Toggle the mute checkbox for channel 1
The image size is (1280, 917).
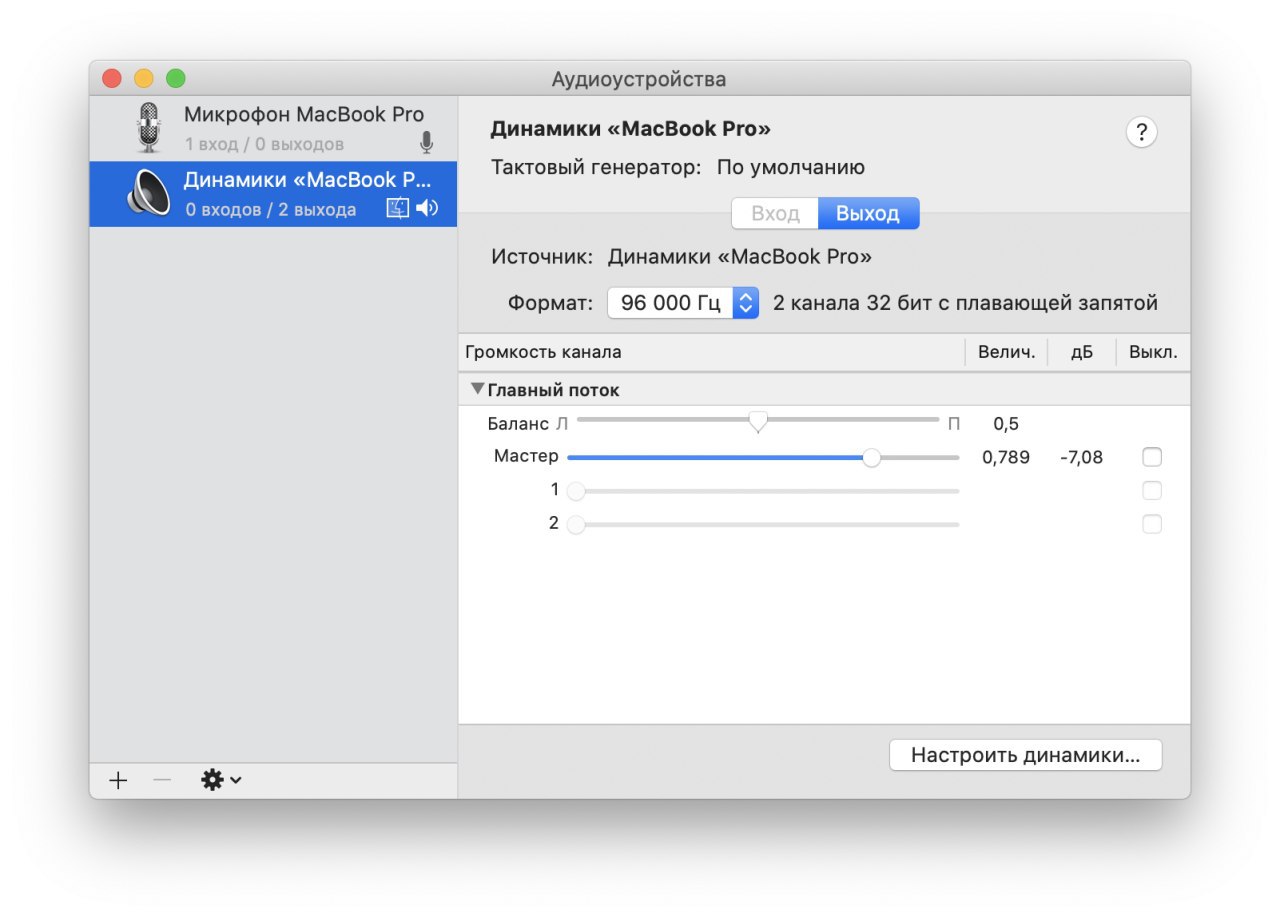pos(1152,491)
